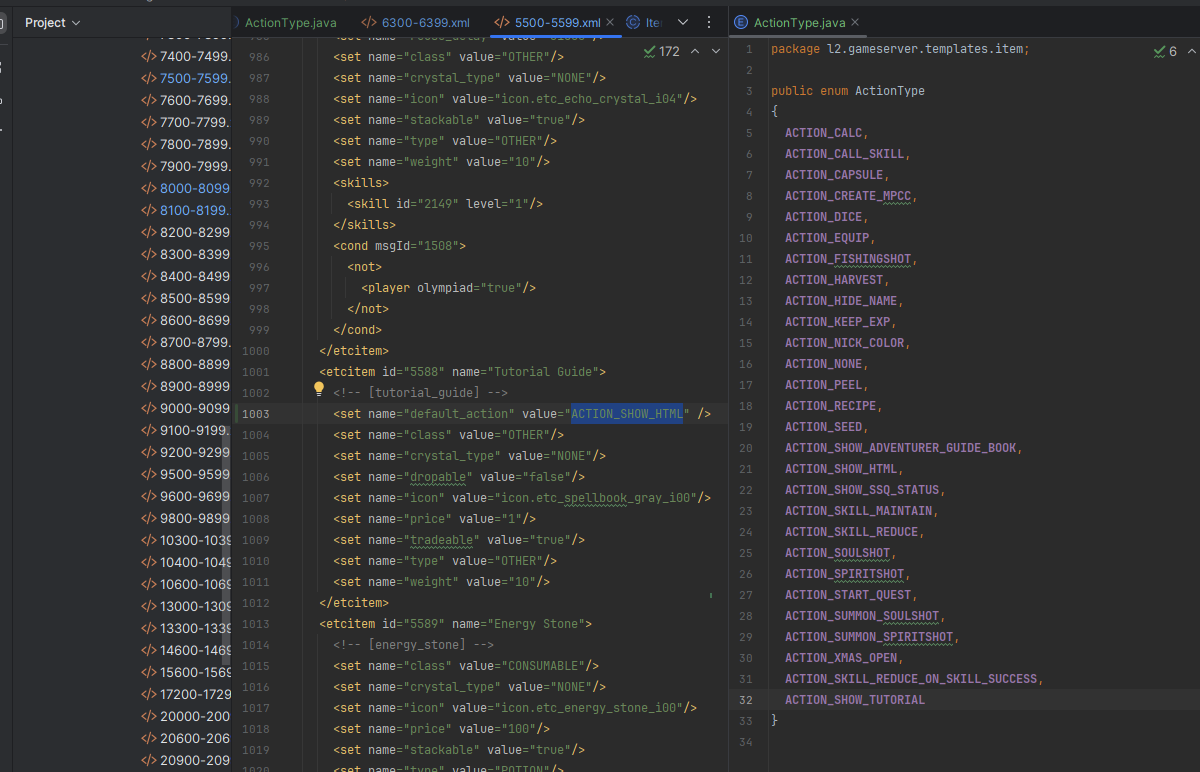Click ACTION_SKILL_REDUCE_ON_SKILL_SUCCESS enum constant
This screenshot has height=772, width=1200.
pyautogui.click(x=911, y=678)
